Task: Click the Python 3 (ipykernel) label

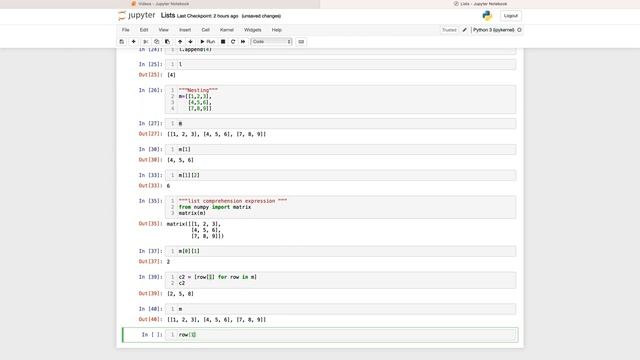Action: click(x=493, y=30)
